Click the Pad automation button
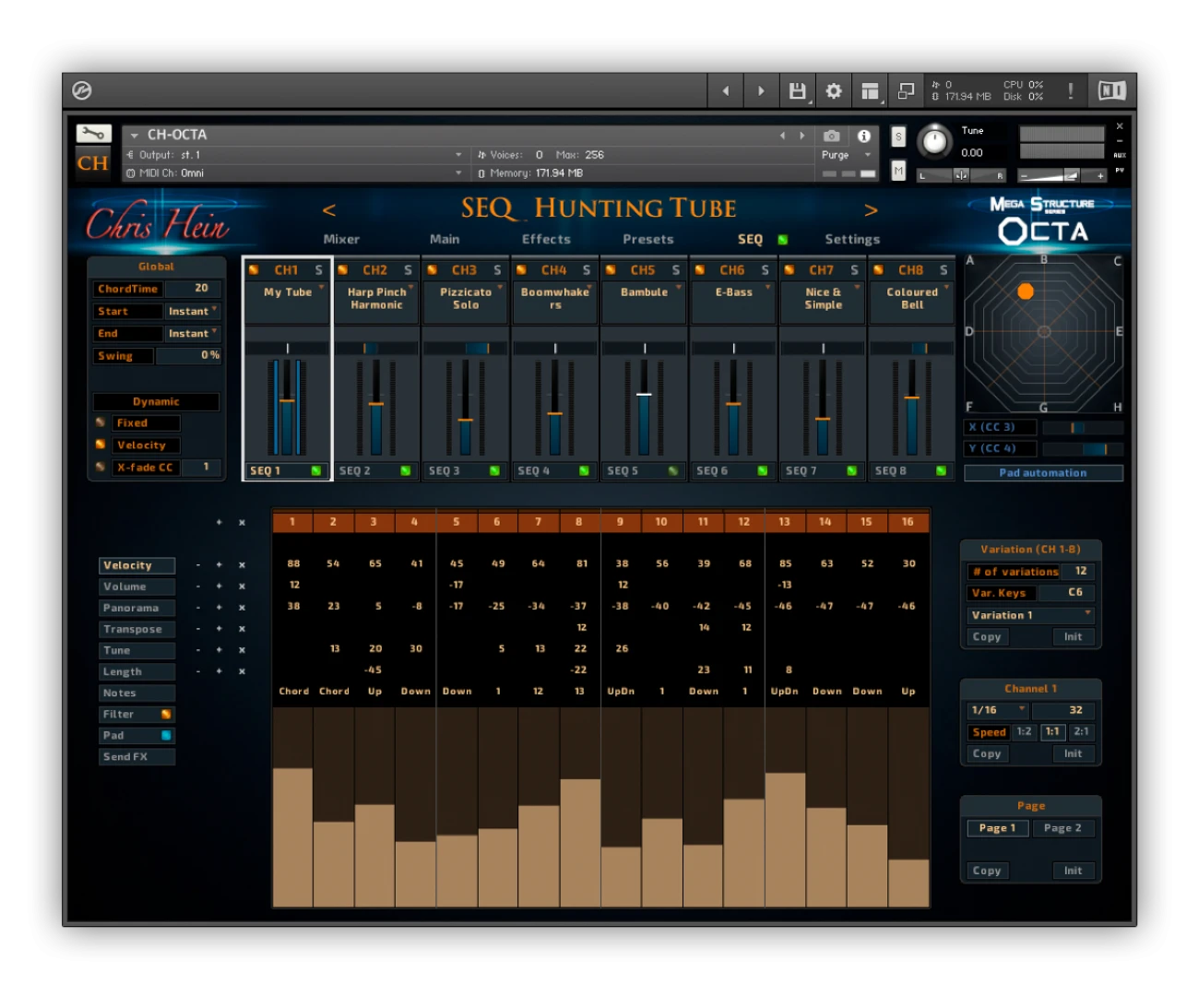The height and width of the screenshot is (1008, 1199). [1043, 473]
